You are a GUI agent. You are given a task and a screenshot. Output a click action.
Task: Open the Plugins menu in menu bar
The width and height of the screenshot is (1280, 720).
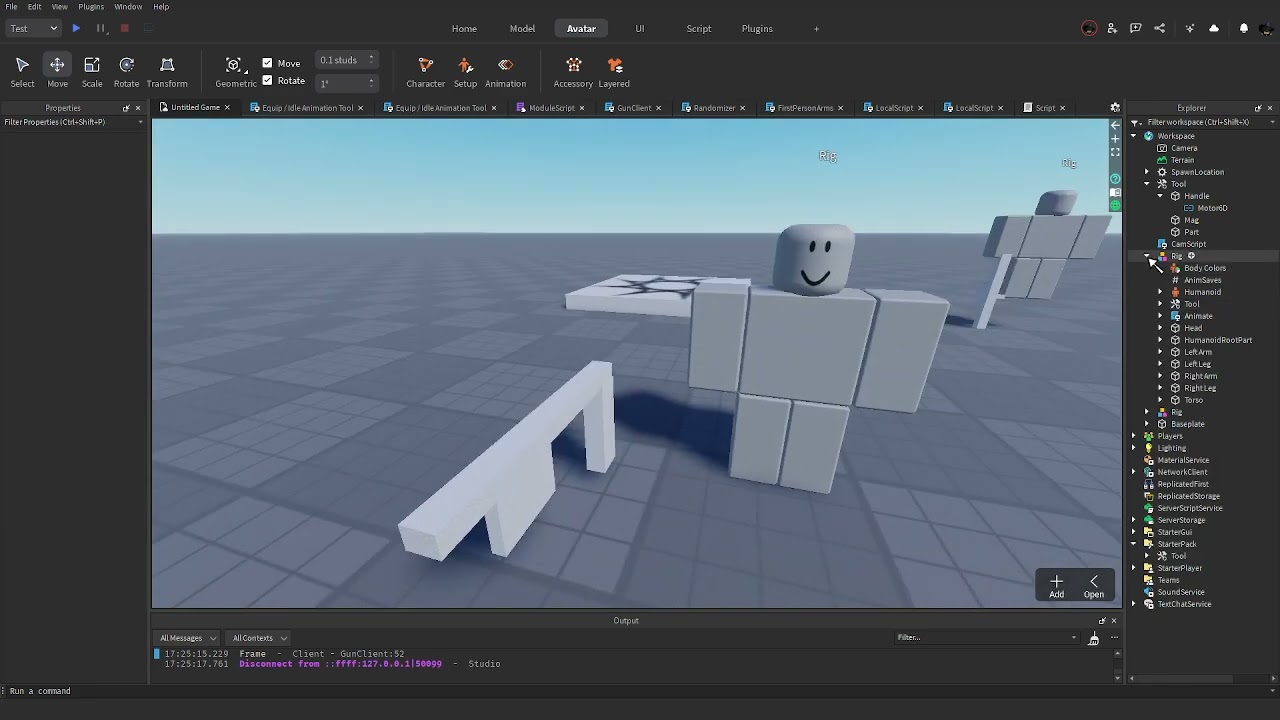point(91,6)
